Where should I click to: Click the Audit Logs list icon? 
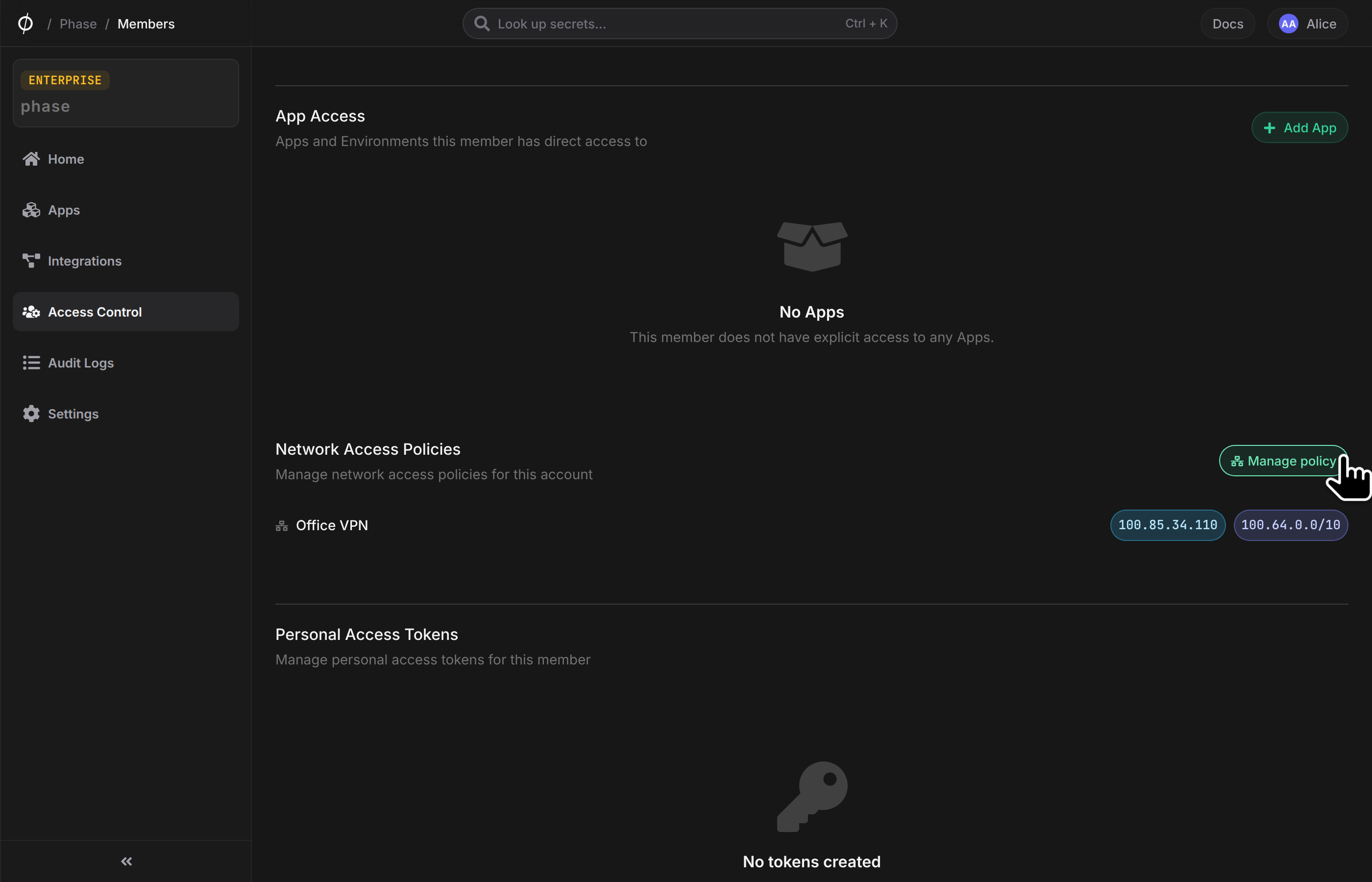pos(31,363)
